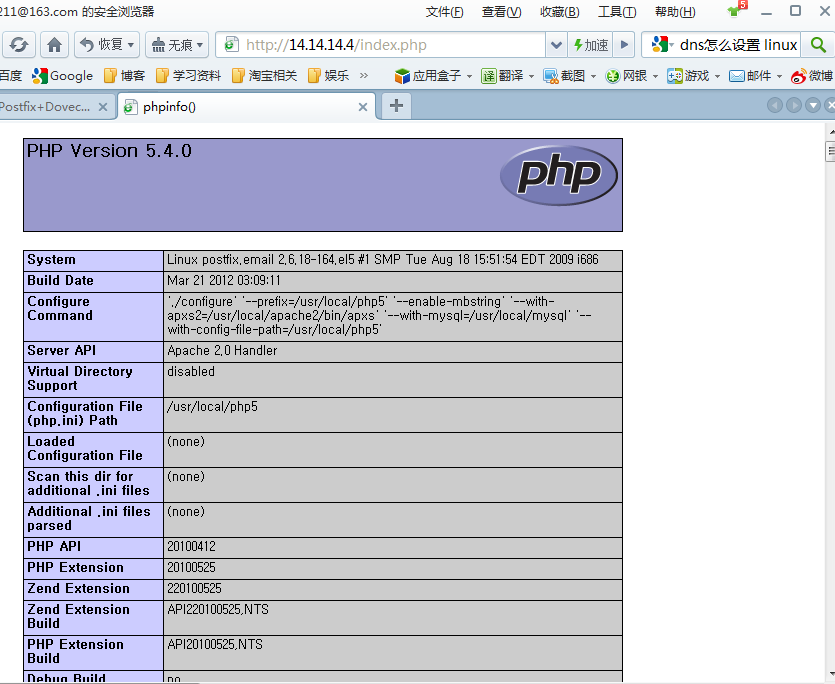The width and height of the screenshot is (835, 684).
Task: Click the page scrollbar thumb
Action: [830, 151]
